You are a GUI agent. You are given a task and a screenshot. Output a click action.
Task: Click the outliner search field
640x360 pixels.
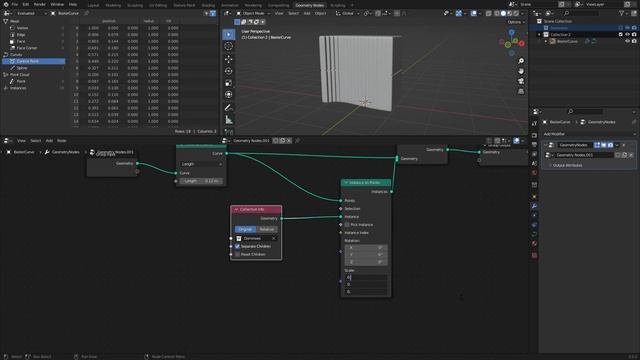[583, 13]
